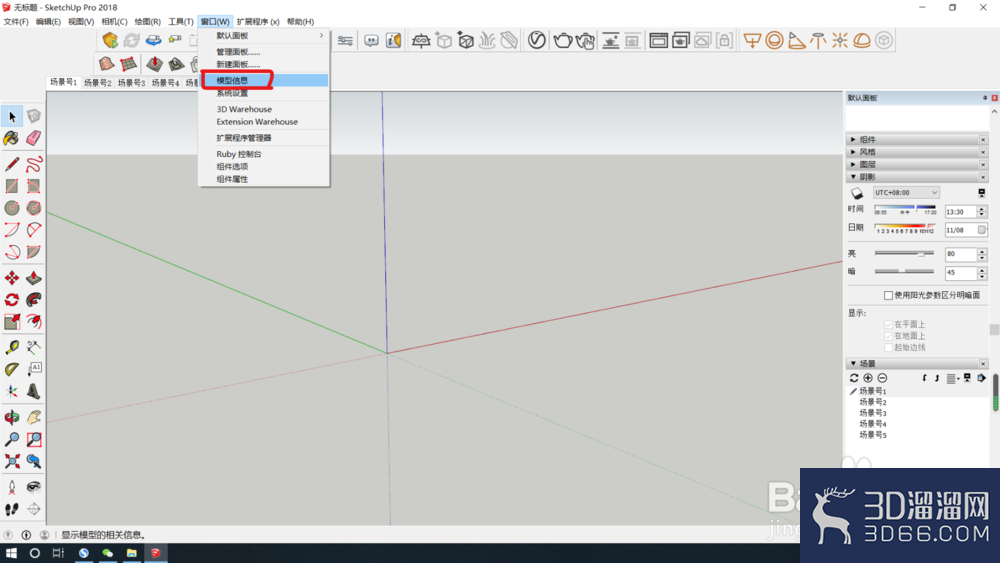Add a new scene with plus icon
The image size is (1000, 563).
click(x=868, y=378)
